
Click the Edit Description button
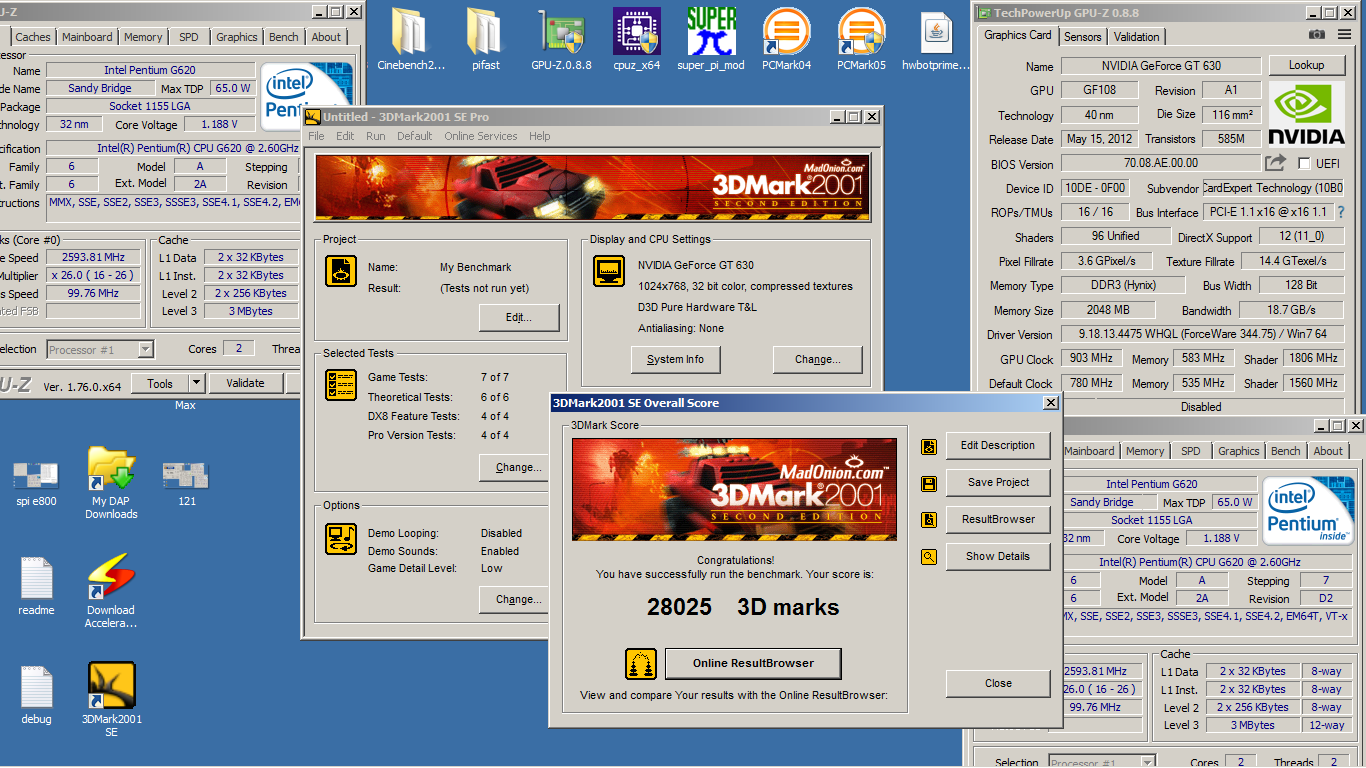(998, 446)
